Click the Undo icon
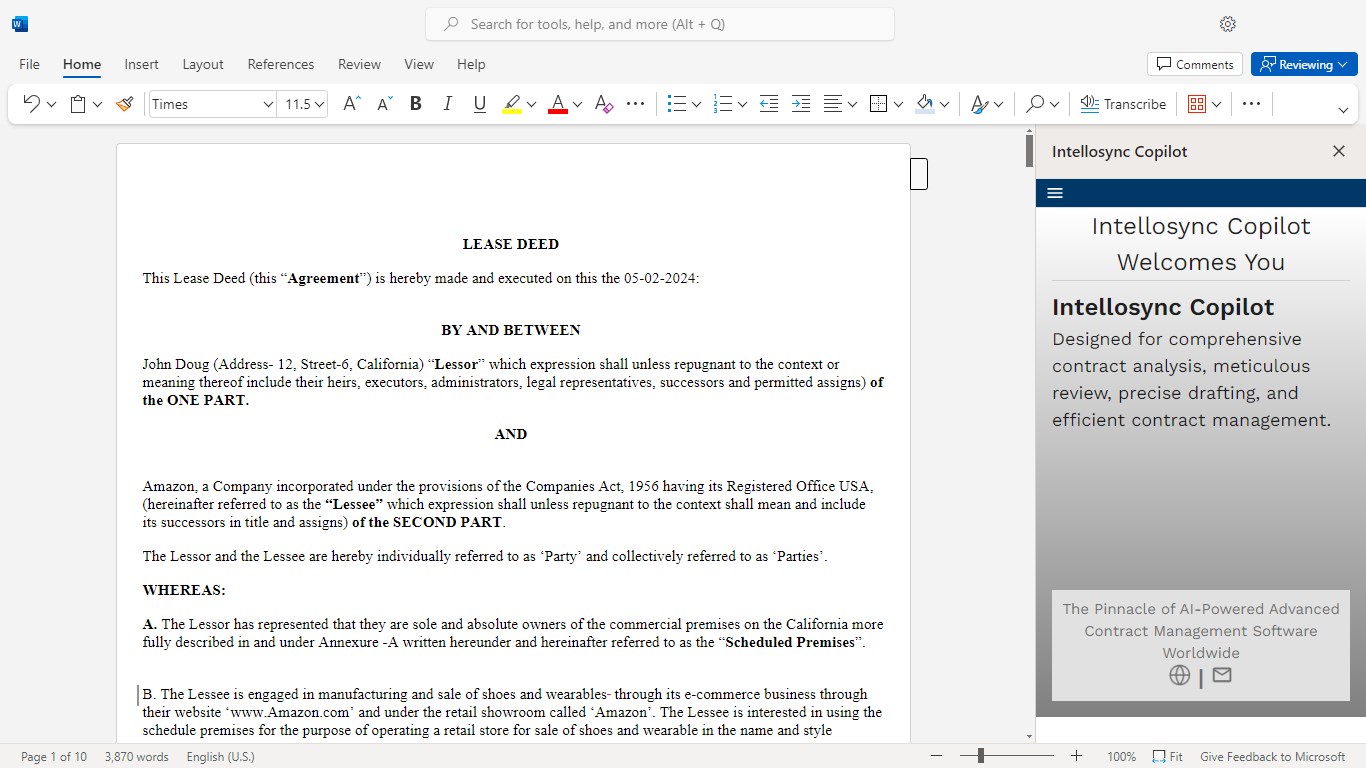Image resolution: width=1366 pixels, height=768 pixels. click(31, 104)
